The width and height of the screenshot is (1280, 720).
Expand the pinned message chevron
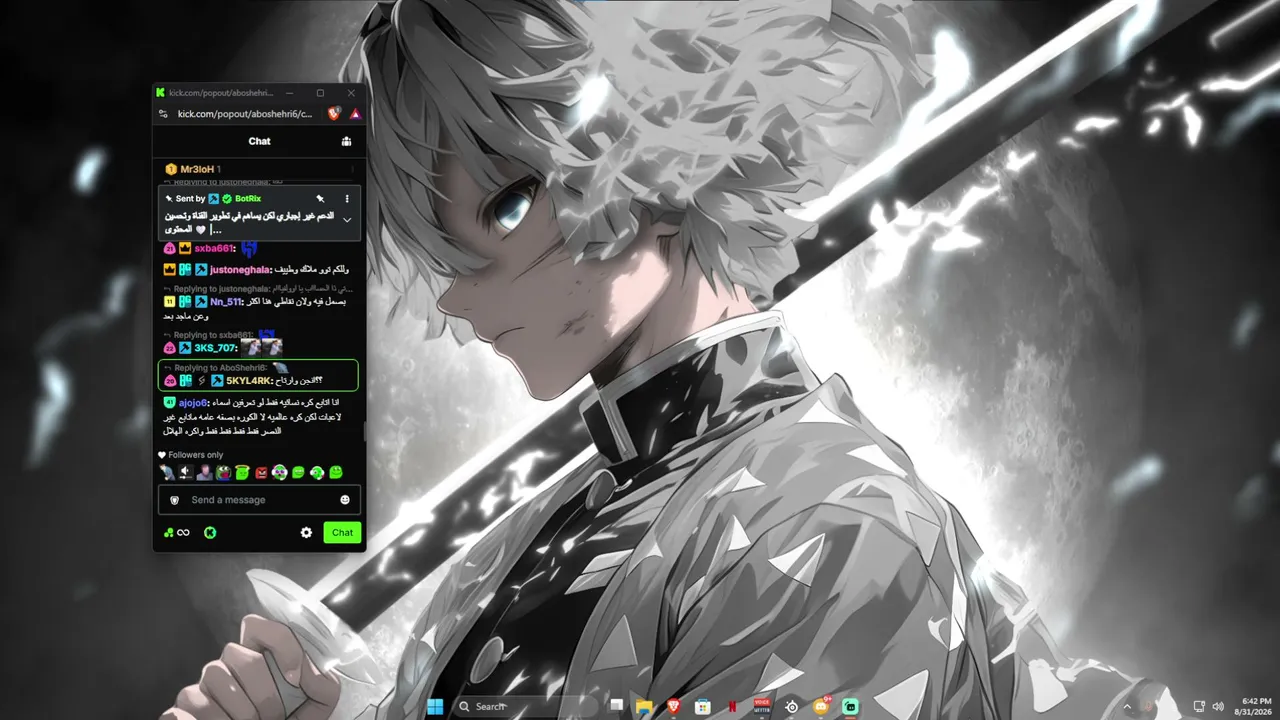(347, 220)
